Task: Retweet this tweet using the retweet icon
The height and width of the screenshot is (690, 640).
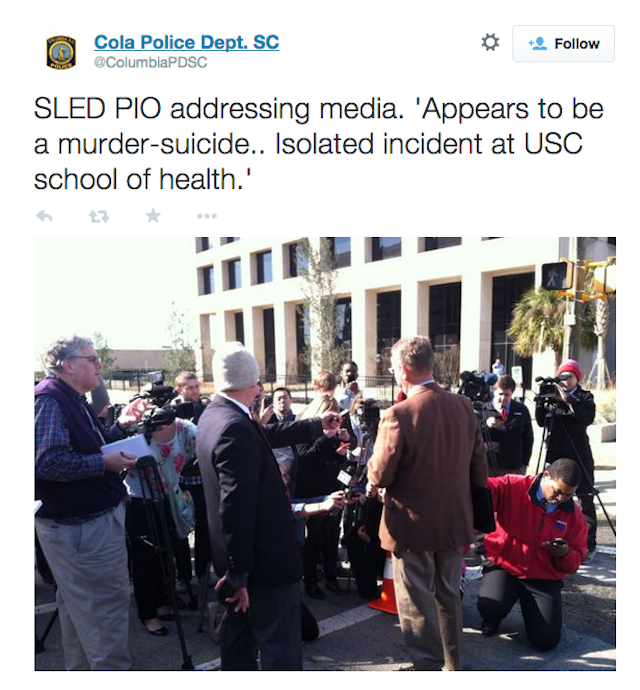Action: (x=99, y=216)
